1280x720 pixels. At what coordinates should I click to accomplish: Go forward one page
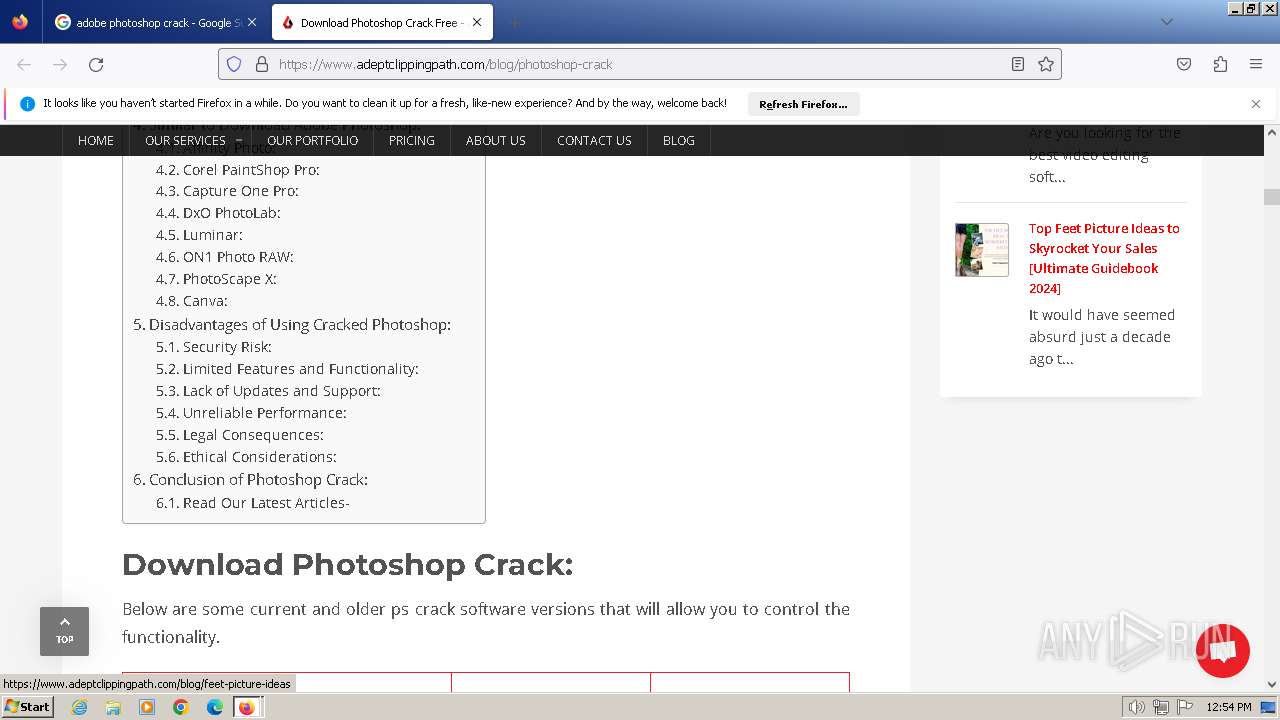pos(60,64)
